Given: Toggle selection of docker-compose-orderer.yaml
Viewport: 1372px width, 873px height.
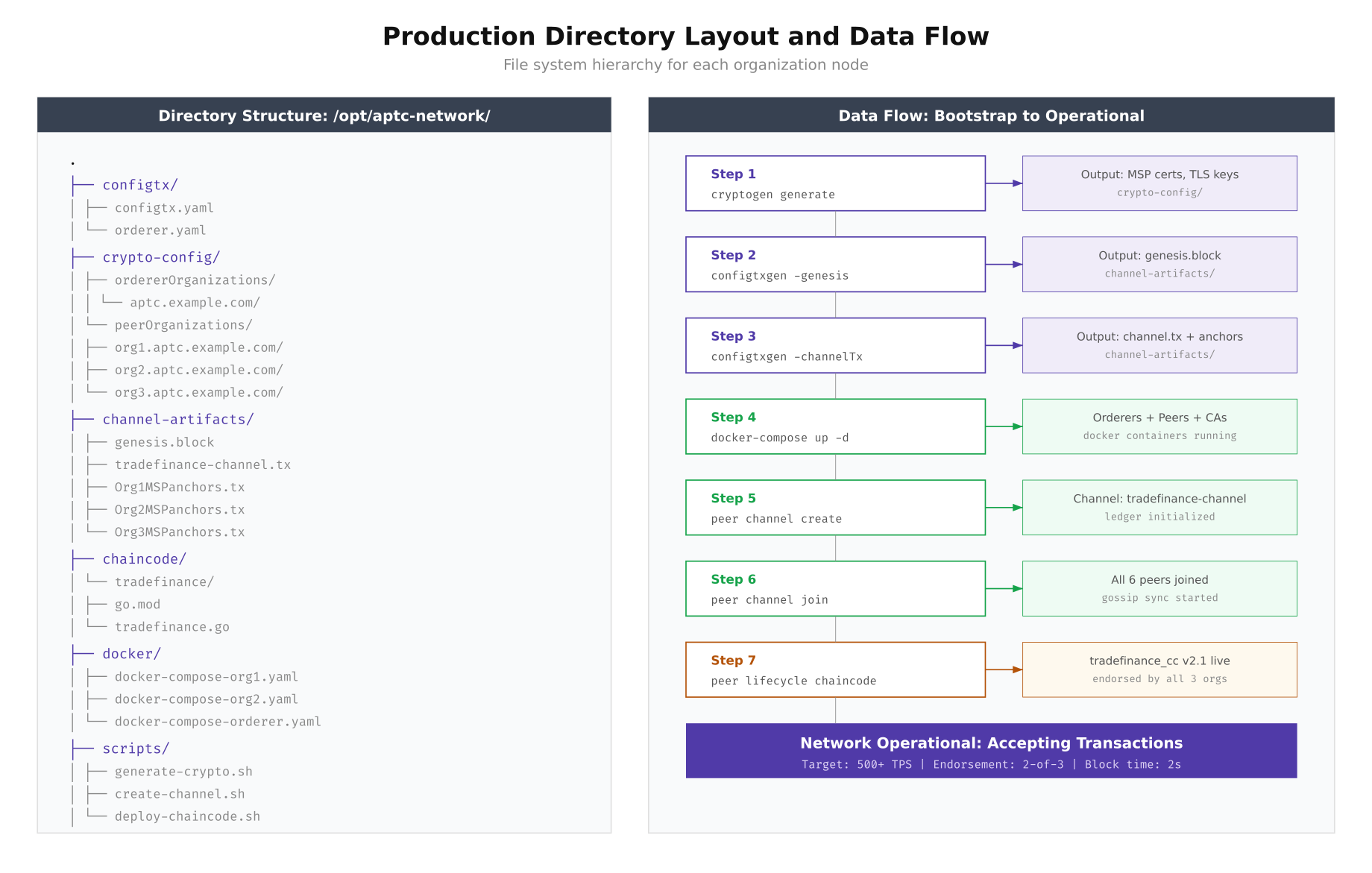Looking at the screenshot, I should click(218, 721).
